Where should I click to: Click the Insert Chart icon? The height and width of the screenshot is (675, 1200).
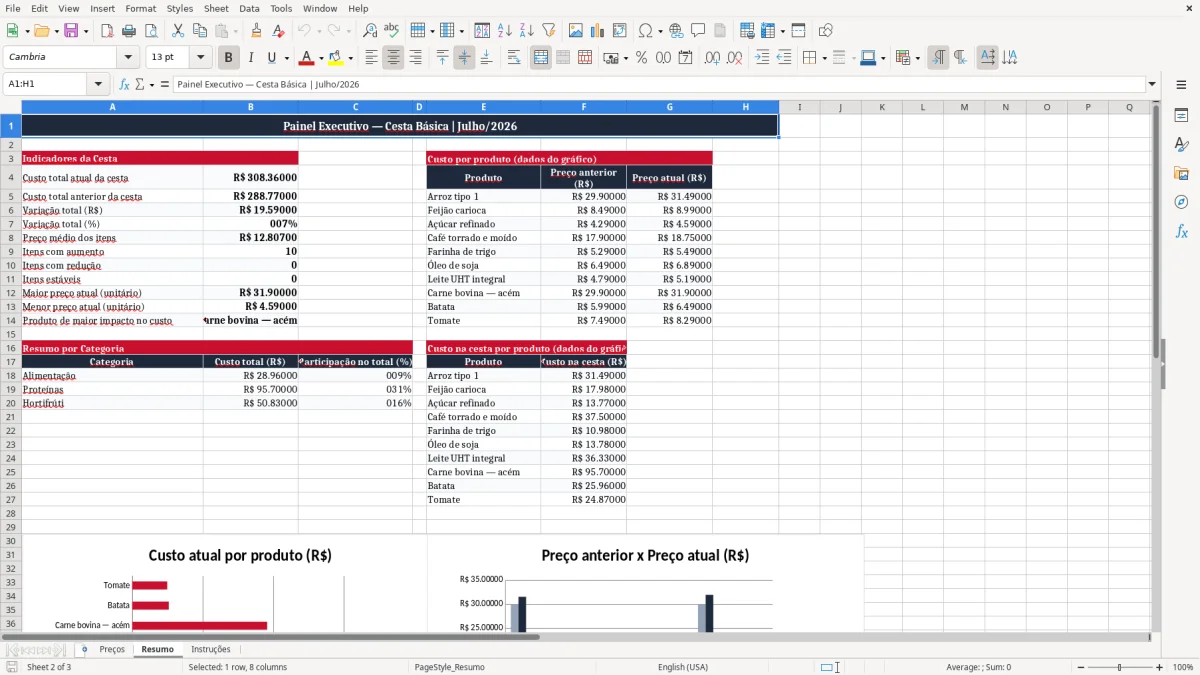(598, 31)
